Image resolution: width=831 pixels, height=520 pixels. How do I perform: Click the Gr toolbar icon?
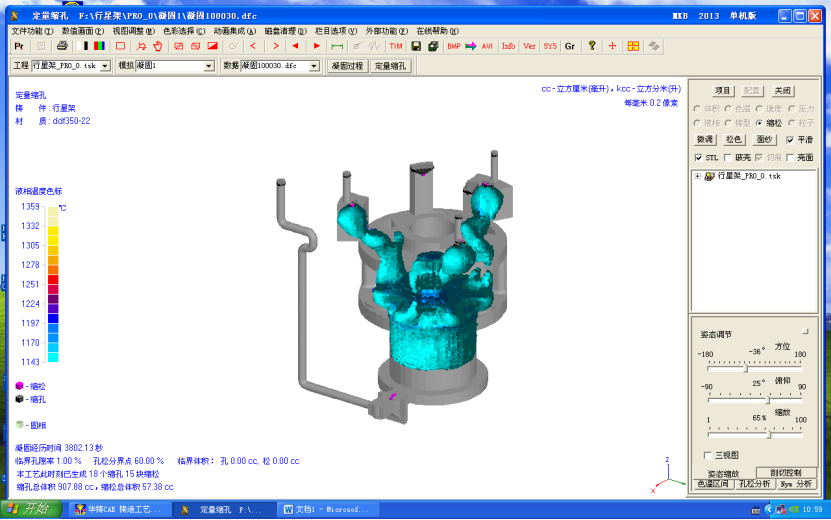click(x=570, y=46)
